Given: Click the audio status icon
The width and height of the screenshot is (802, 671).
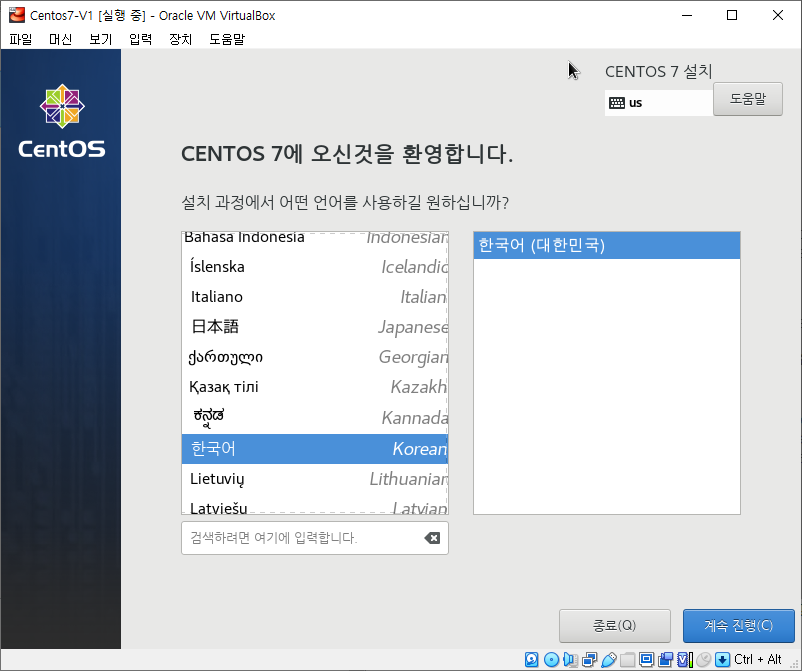Looking at the screenshot, I should [570, 659].
